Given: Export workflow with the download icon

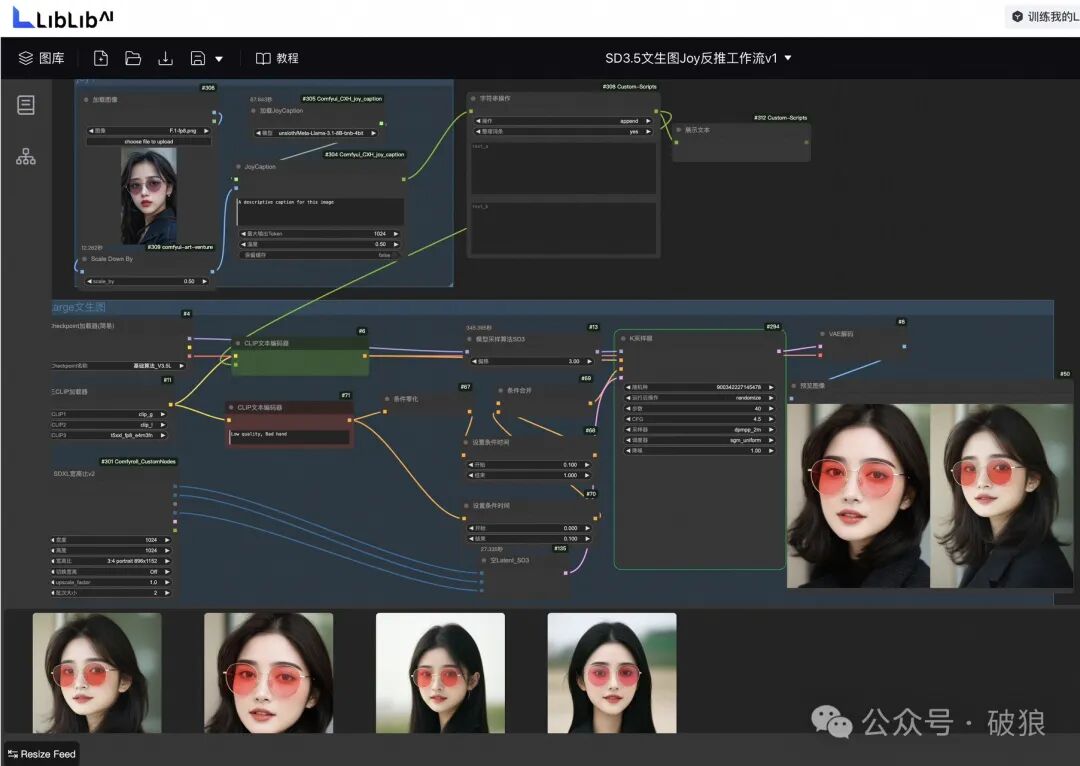Looking at the screenshot, I should [x=165, y=58].
